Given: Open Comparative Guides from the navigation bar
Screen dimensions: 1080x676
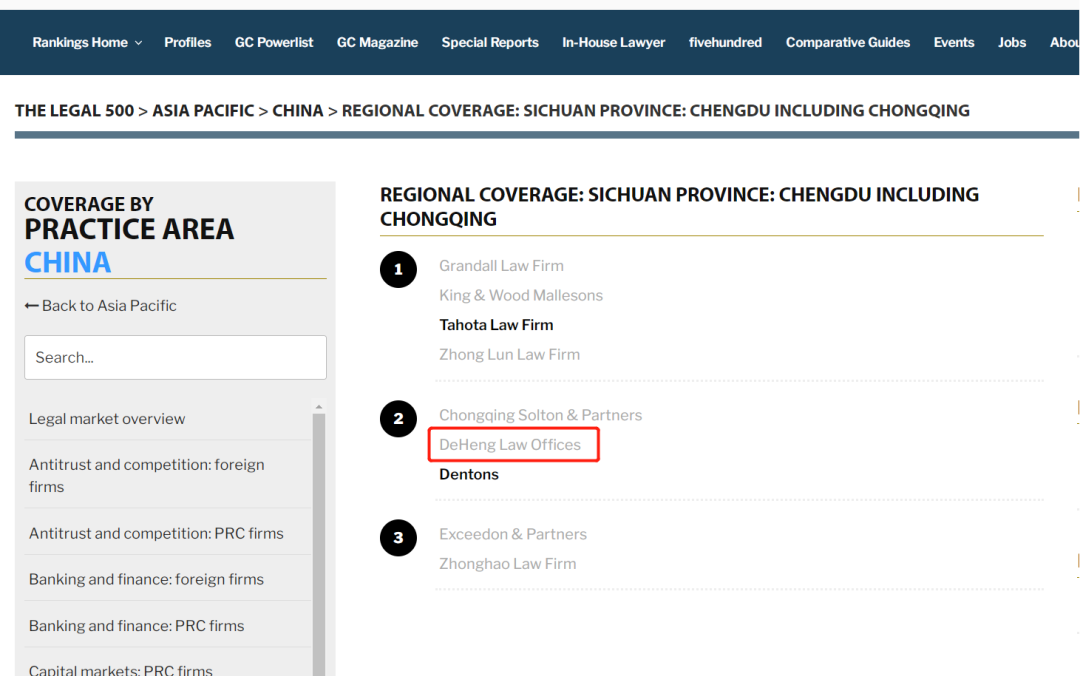Looking at the screenshot, I should click(848, 43).
